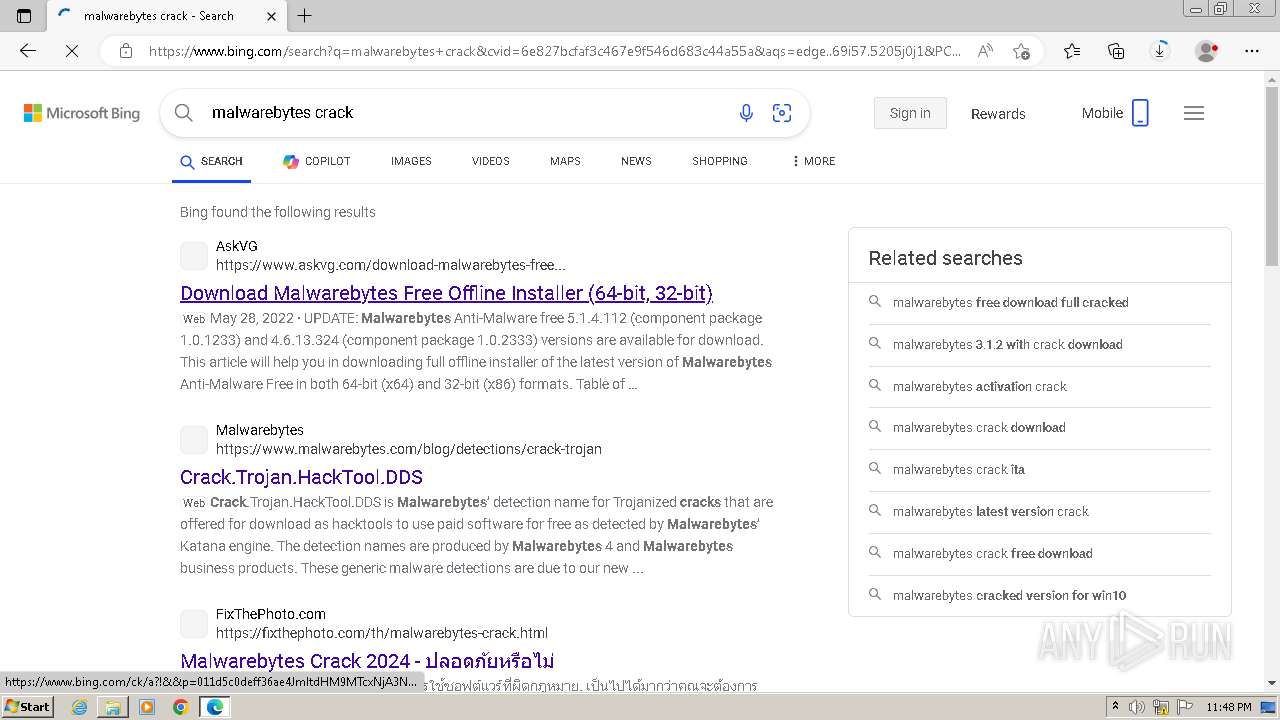The height and width of the screenshot is (720, 1280).
Task: Switch to the VIDEOS tab
Action: click(491, 161)
